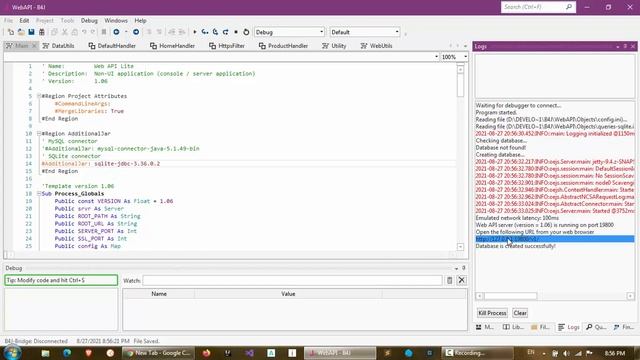Open the Help menu
Screen dimensions: 640x360
coord(140,20)
